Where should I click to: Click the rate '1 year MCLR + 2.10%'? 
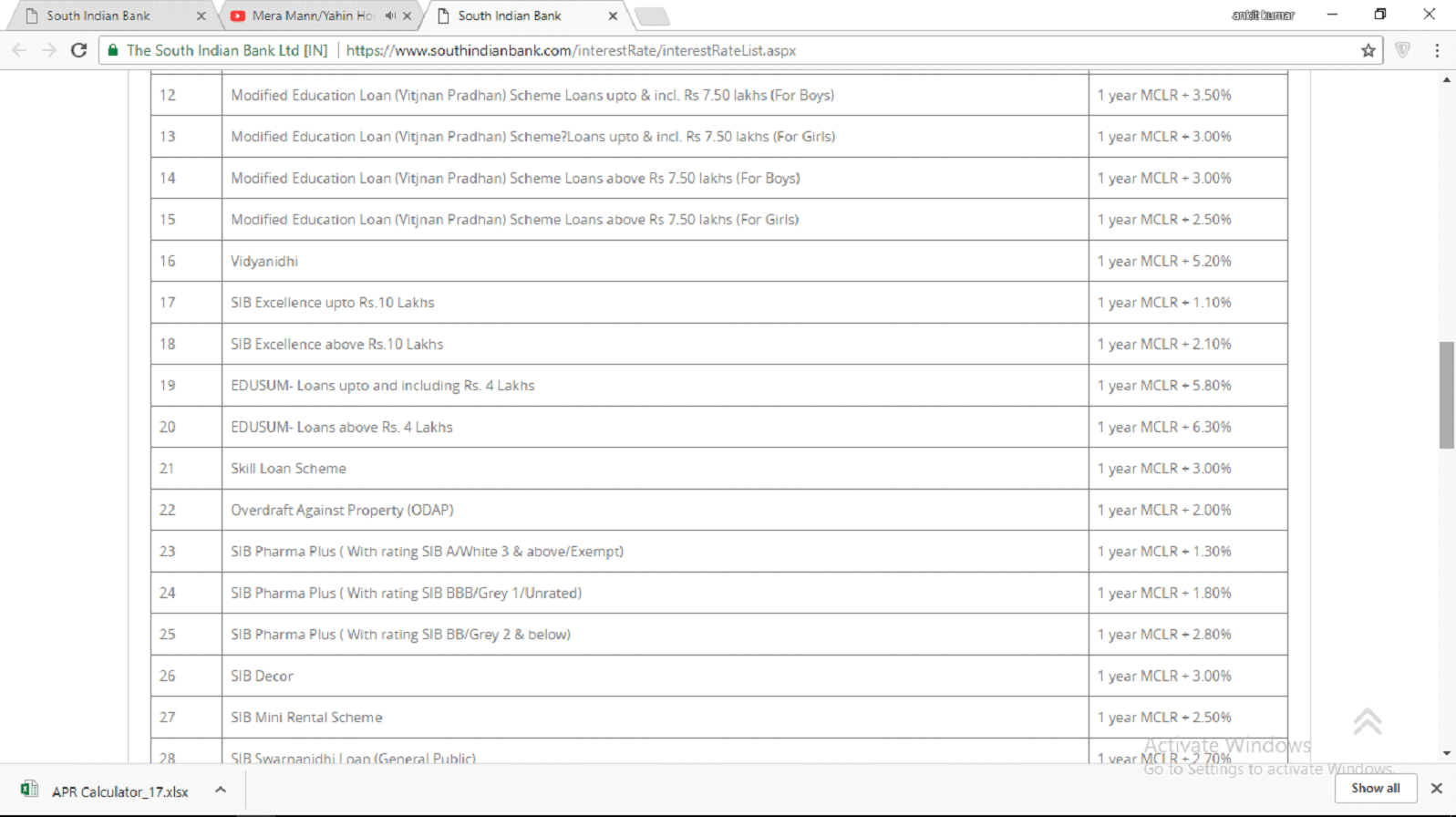1164,344
